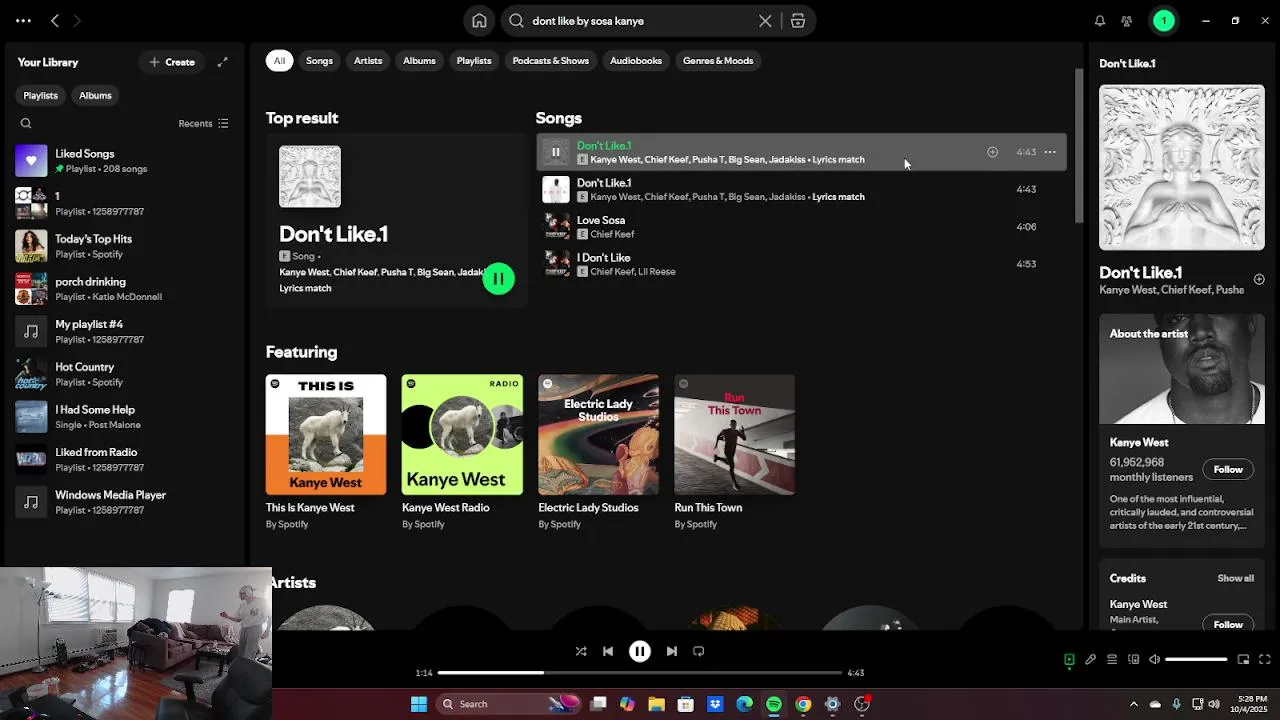Screen dimensions: 1280x720
Task: Open Dropbox from Windows taskbar
Action: 715,704
